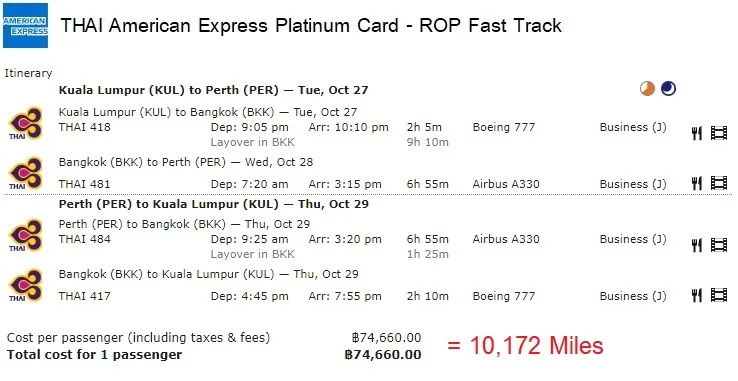
Task: Click the orange daytime flight indicator icon
Action: pos(648,89)
